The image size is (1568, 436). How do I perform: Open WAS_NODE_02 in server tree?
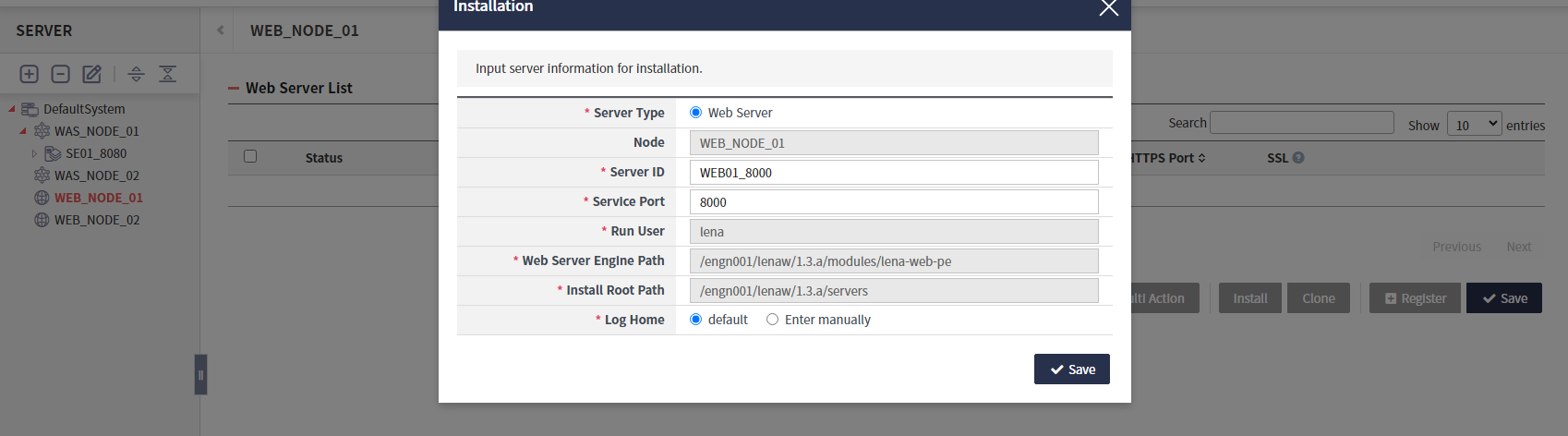pos(96,176)
